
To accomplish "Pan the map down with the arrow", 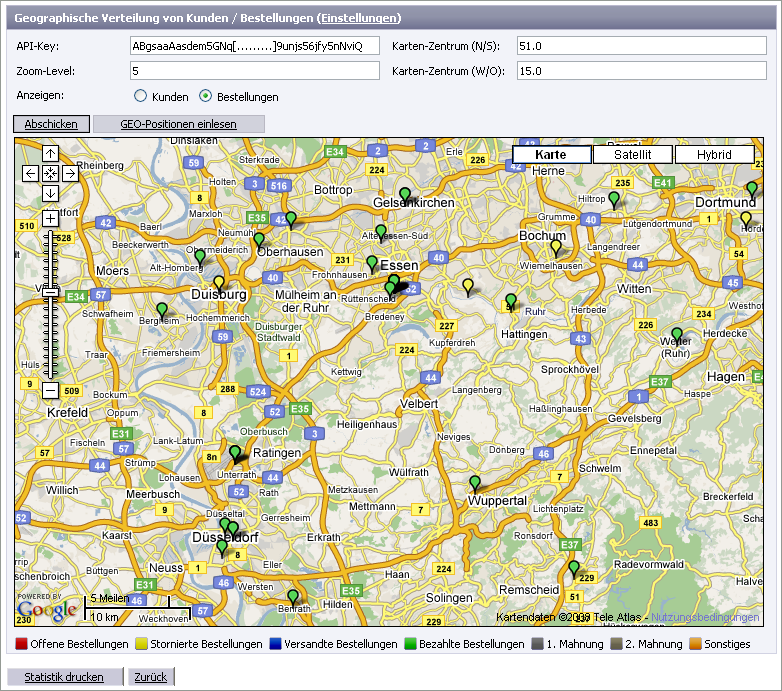I will tap(50, 193).
